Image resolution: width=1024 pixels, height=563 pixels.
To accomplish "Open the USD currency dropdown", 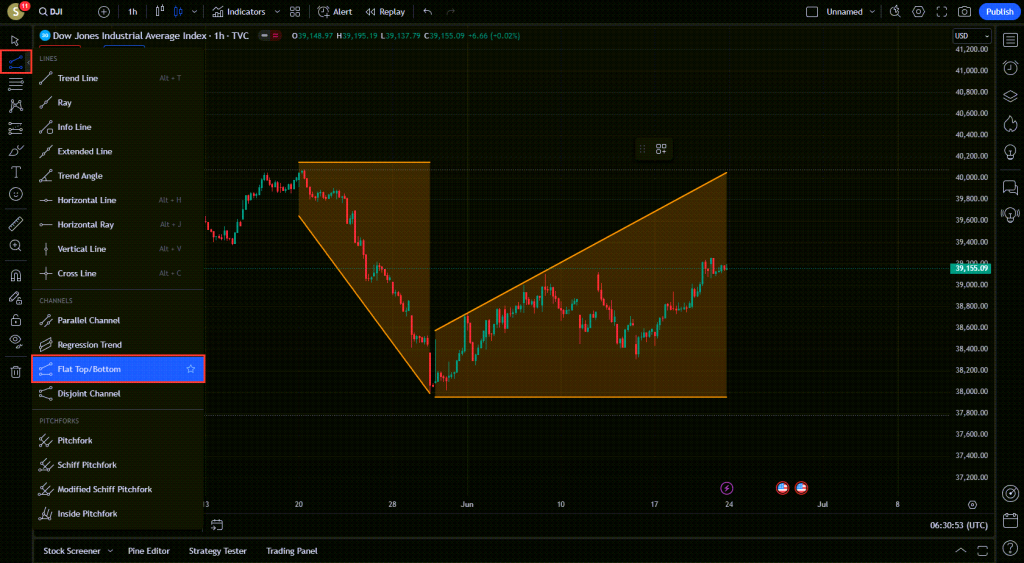I will pos(972,36).
